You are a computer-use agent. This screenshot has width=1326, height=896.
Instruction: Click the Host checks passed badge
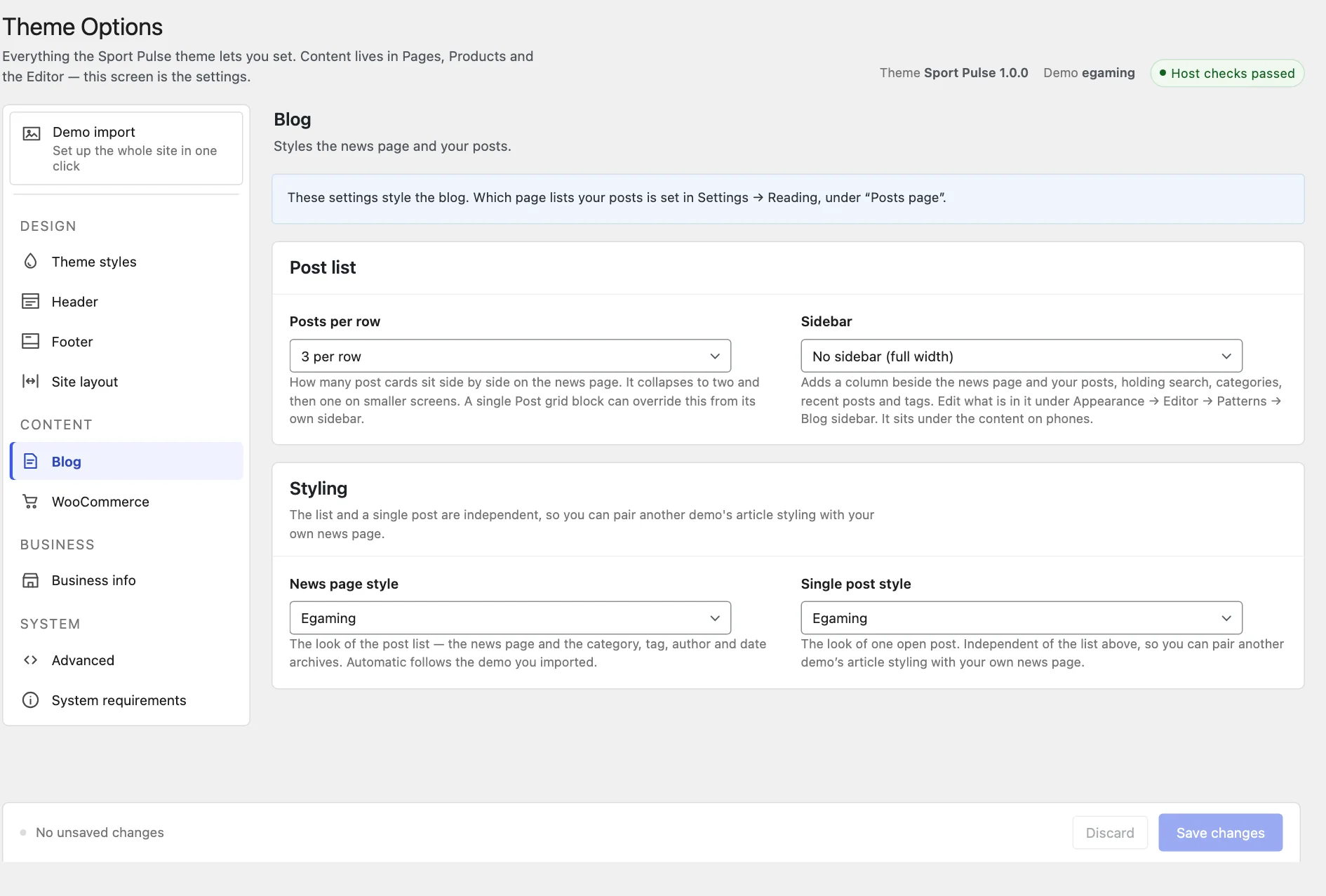[x=1227, y=73]
